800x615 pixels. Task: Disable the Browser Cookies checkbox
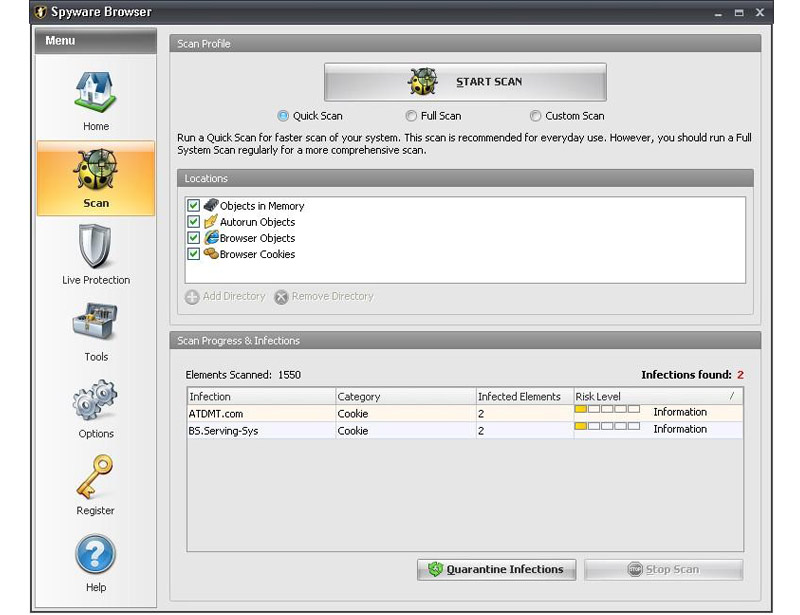click(194, 254)
